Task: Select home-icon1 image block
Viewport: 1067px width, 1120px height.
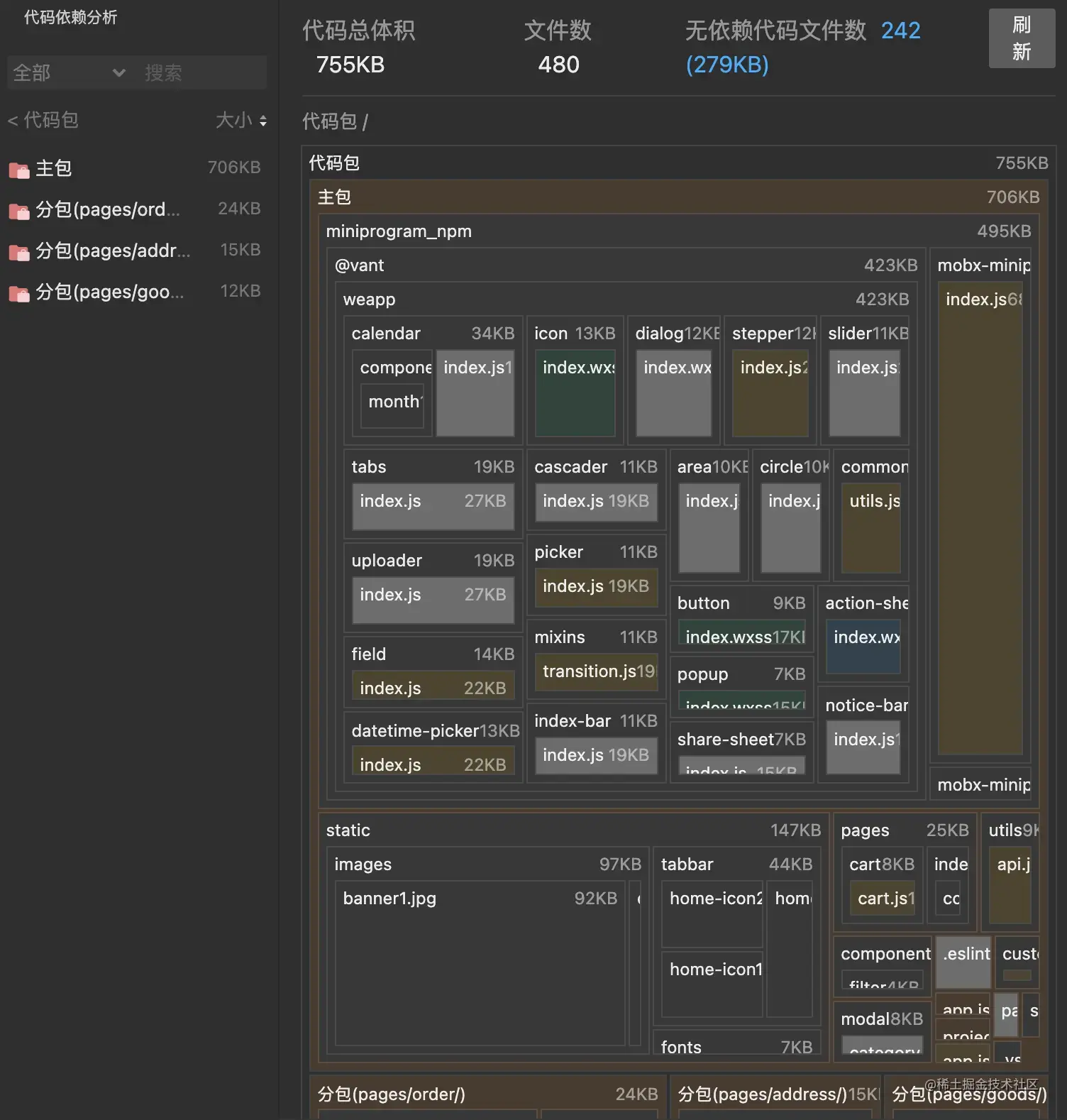Action: pos(712,984)
